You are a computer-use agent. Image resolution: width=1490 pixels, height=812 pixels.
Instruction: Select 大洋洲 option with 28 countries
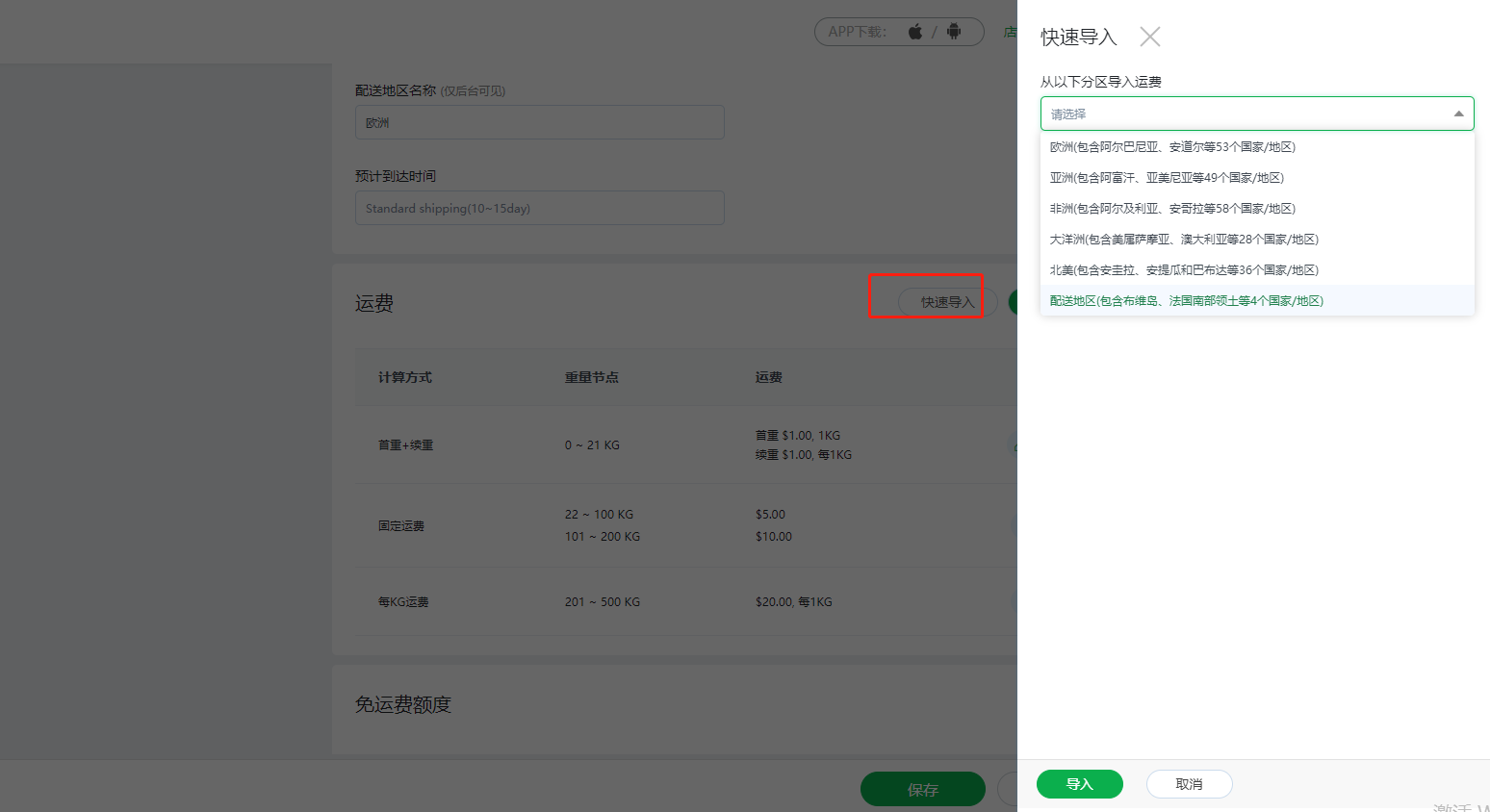(x=1184, y=240)
